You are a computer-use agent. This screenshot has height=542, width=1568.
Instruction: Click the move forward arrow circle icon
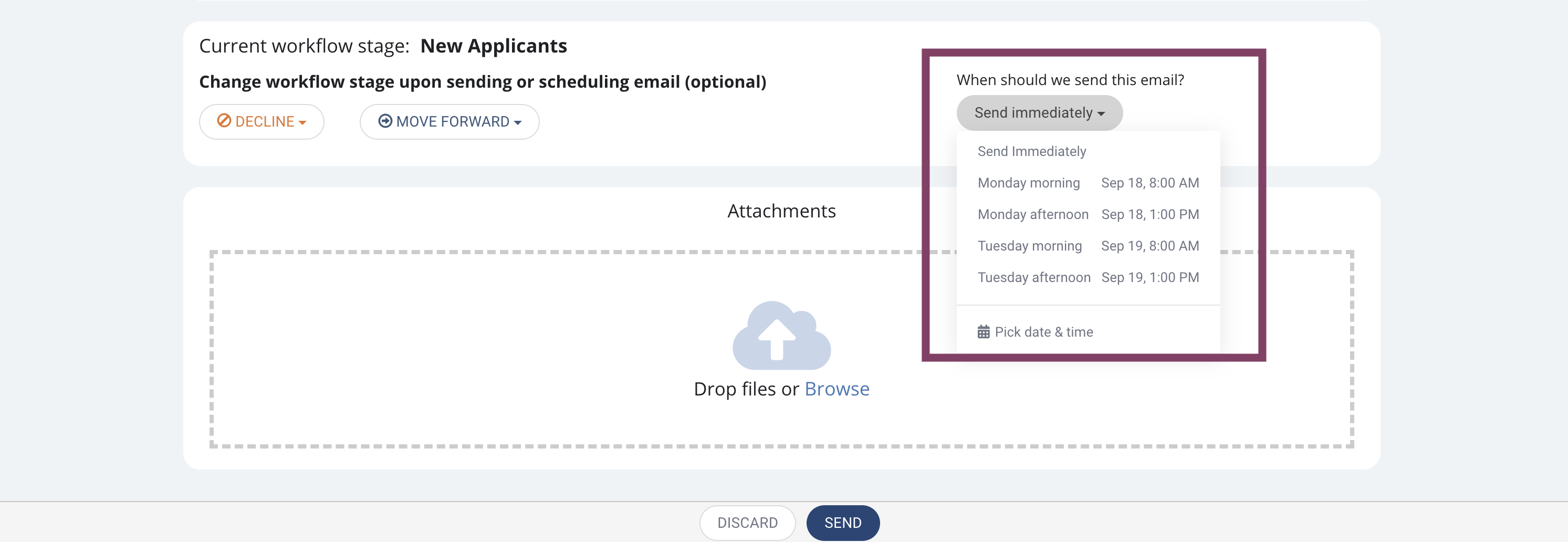385,121
